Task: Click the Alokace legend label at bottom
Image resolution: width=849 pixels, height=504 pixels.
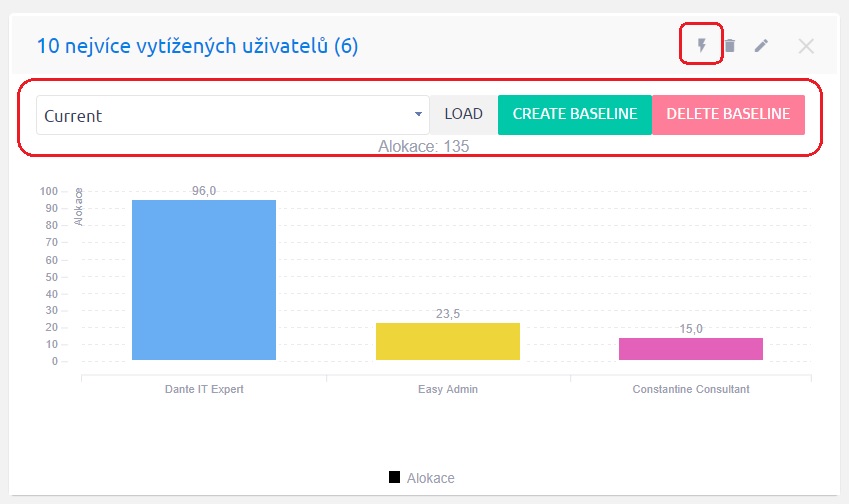Action: [x=430, y=478]
